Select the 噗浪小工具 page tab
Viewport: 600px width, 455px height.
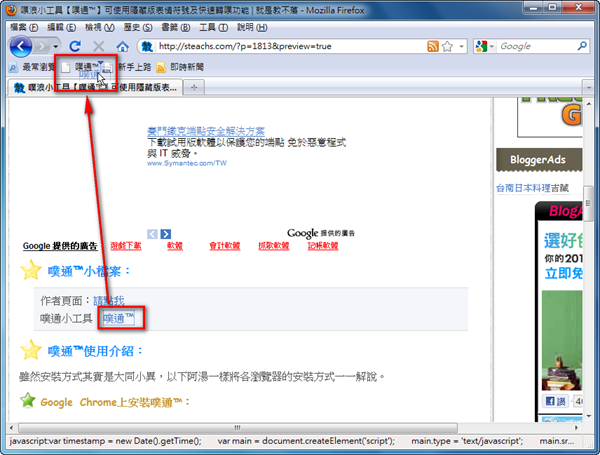pyautogui.click(x=95, y=88)
